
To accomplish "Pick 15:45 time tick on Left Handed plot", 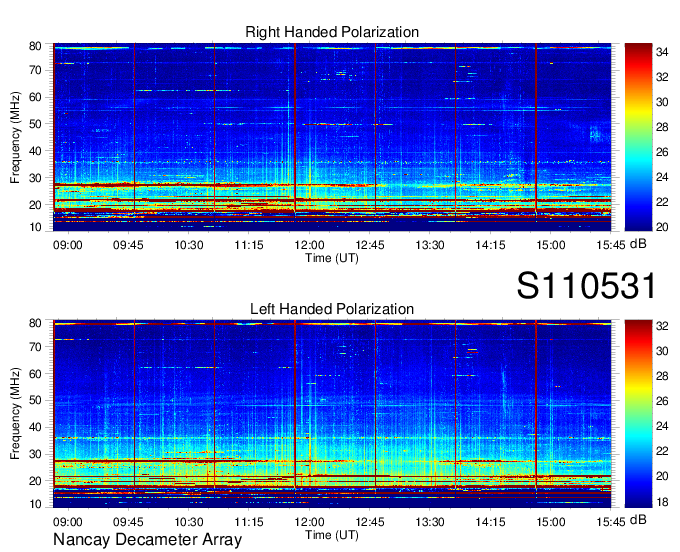I will (611, 522).
